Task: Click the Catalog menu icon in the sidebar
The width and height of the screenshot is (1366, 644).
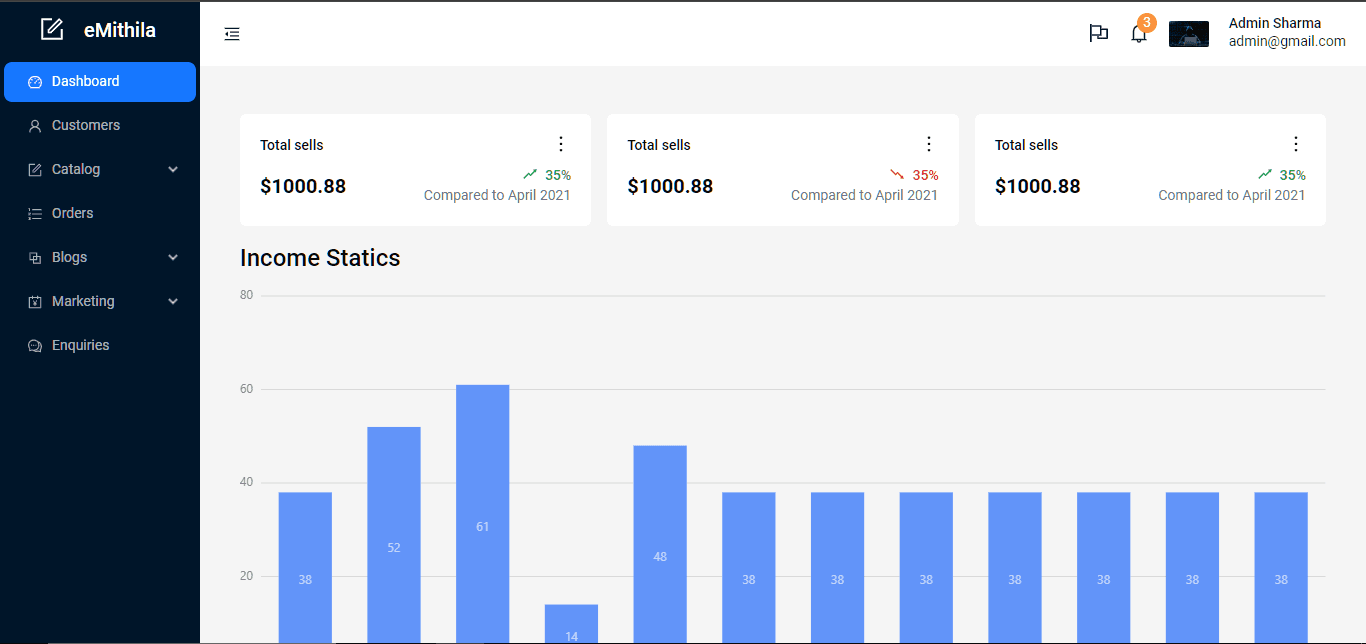Action: coord(35,170)
